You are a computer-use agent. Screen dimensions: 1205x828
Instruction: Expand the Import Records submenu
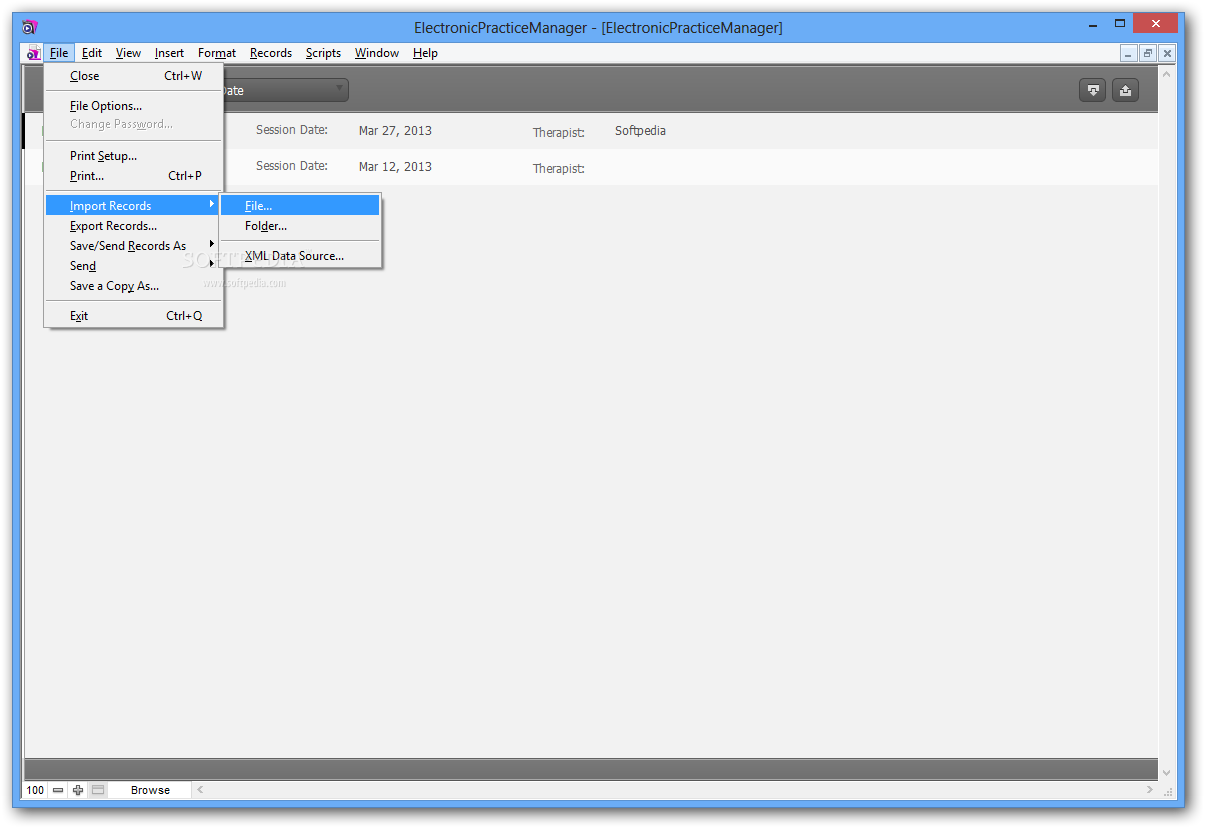pyautogui.click(x=132, y=206)
